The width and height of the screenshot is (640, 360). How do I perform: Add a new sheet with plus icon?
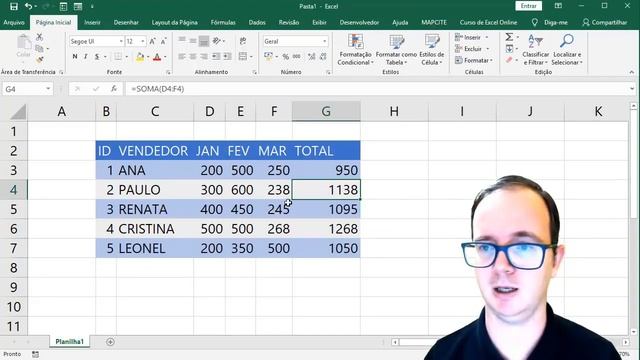110,342
